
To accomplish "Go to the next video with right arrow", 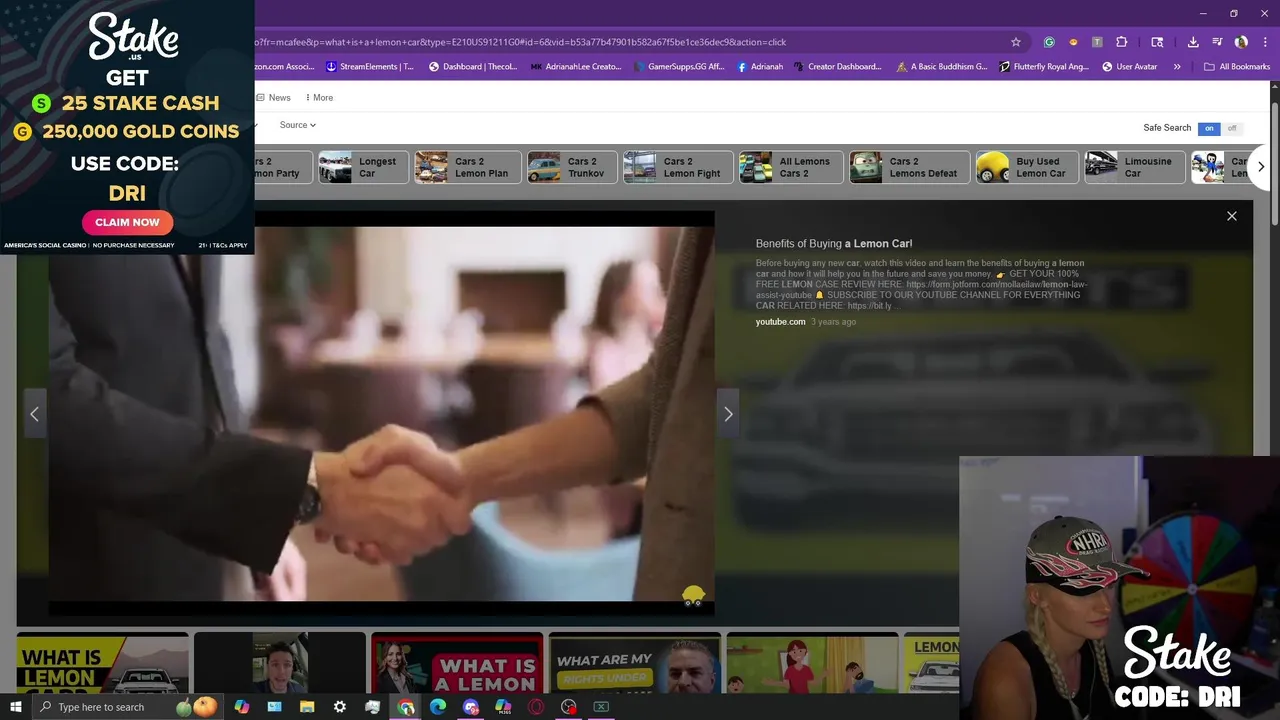I will click(x=728, y=414).
